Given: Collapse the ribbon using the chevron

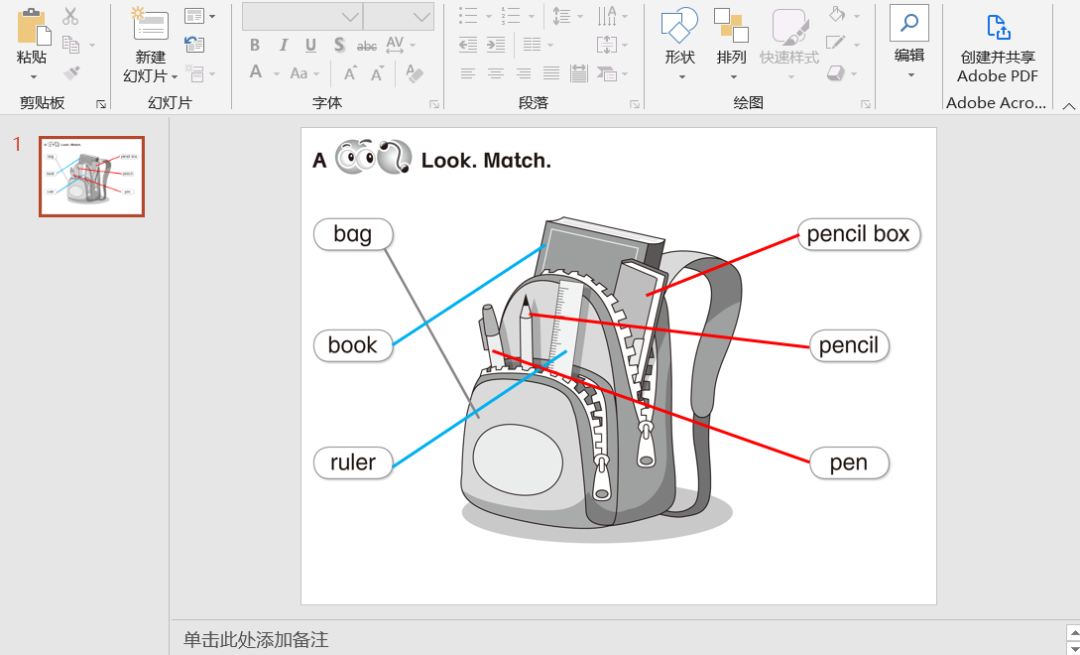Looking at the screenshot, I should point(1068,105).
